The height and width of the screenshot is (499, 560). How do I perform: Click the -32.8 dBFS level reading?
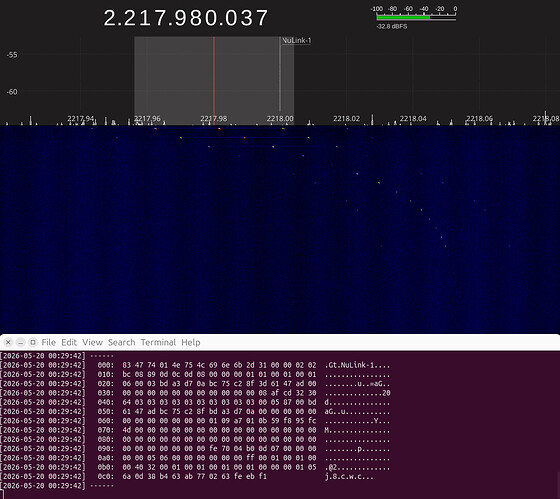392,26
